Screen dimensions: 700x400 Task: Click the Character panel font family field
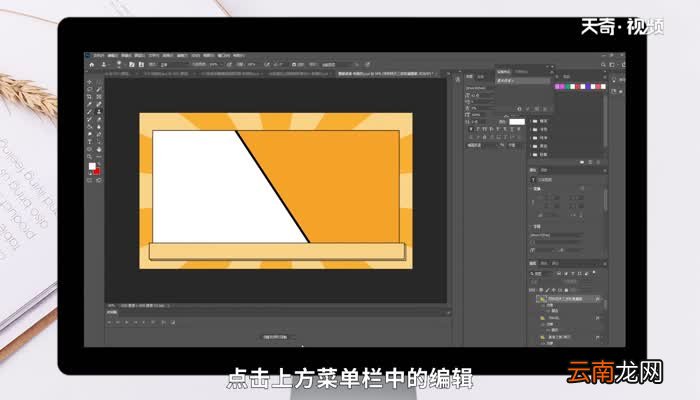[x=480, y=88]
